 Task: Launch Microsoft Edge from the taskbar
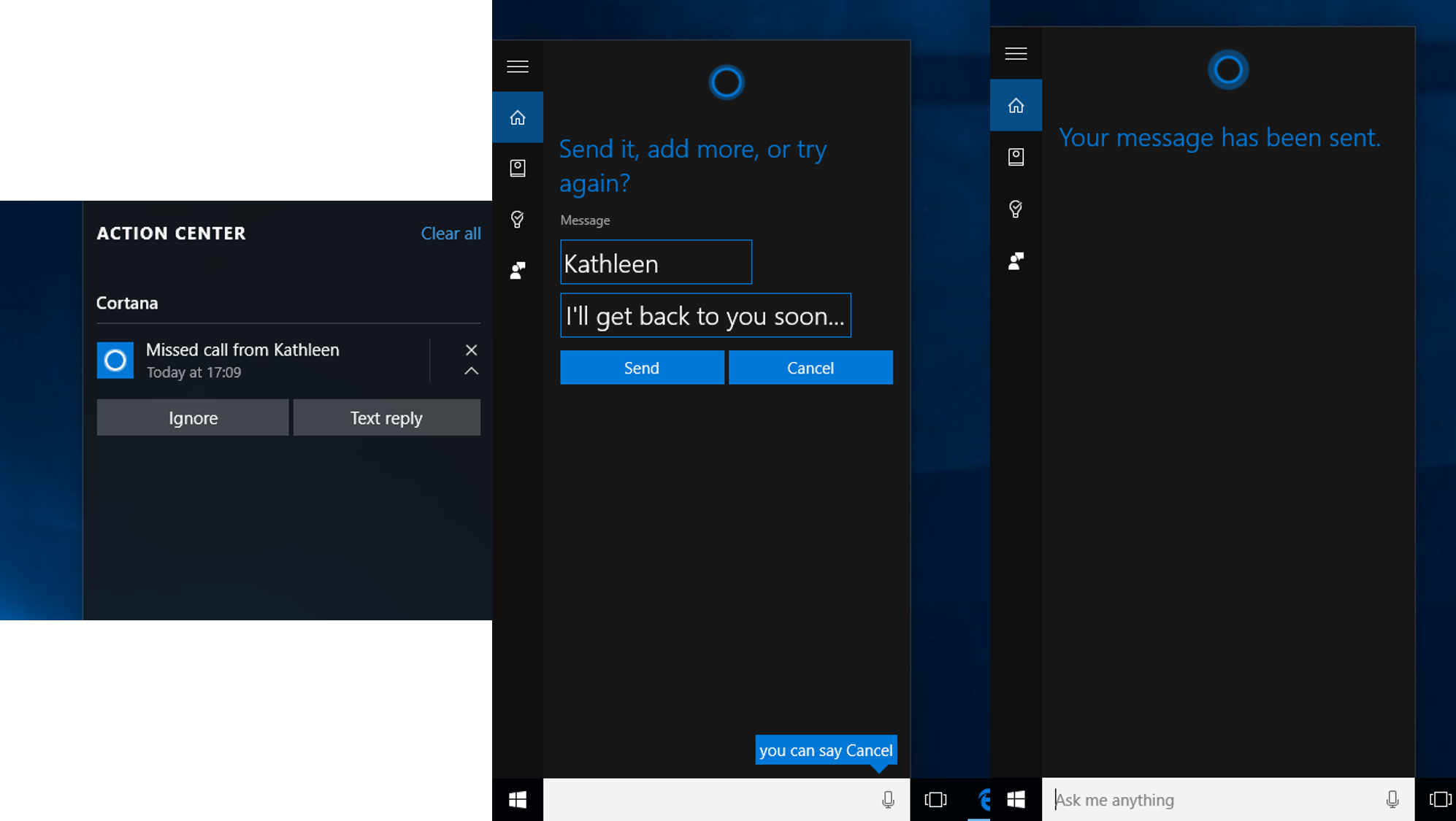(x=985, y=799)
